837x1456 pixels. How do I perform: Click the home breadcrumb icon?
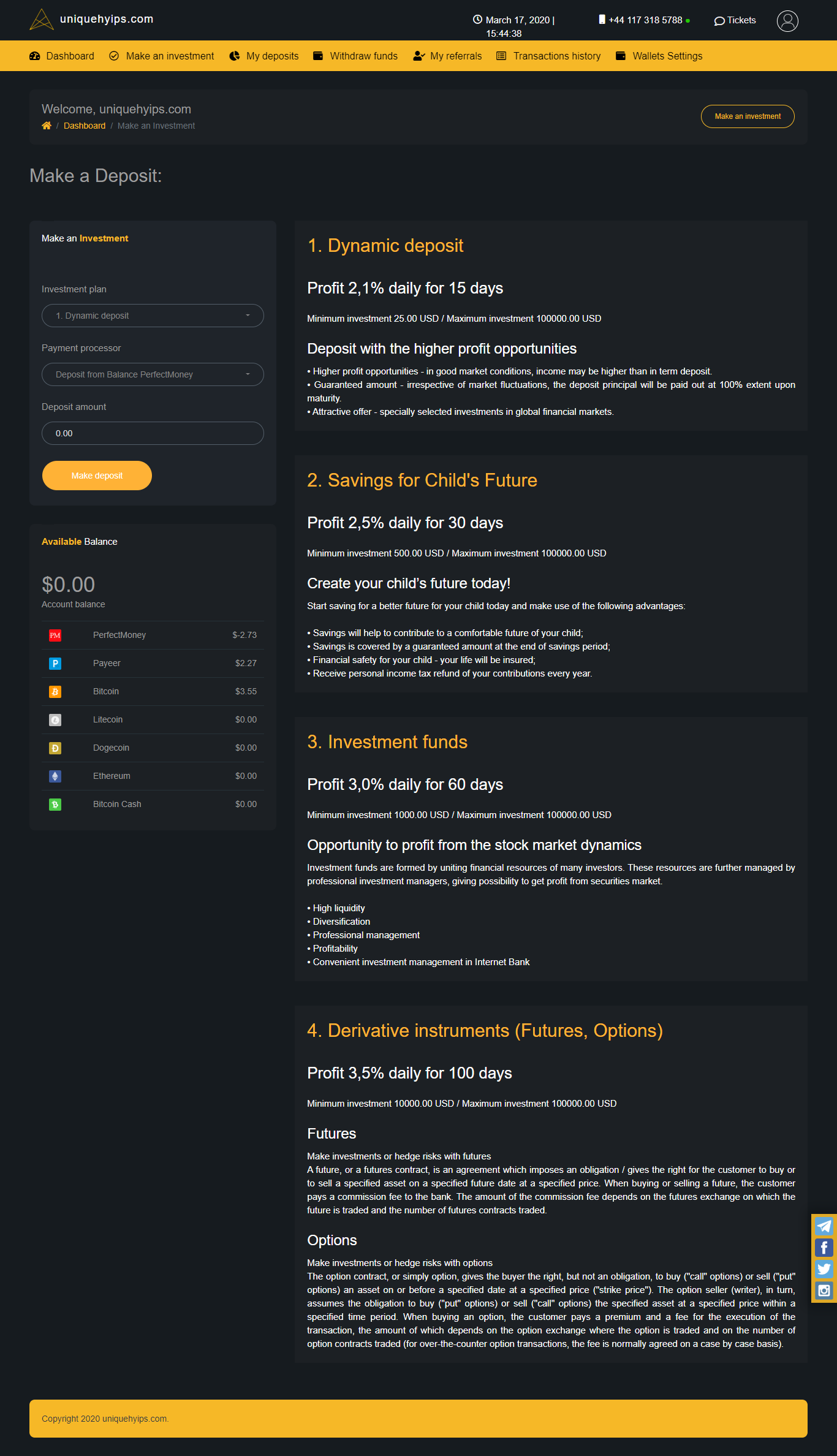47,126
